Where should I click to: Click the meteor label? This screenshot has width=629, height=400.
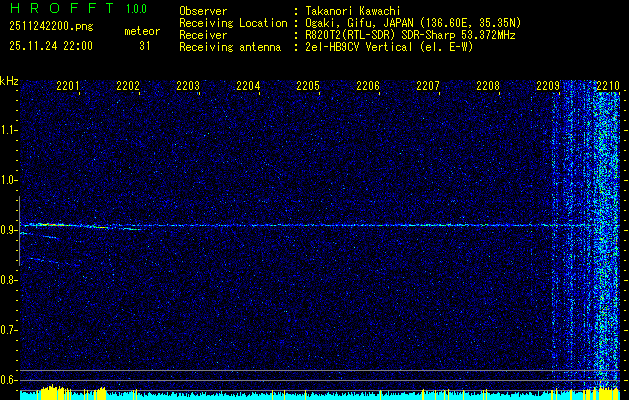coord(142,31)
